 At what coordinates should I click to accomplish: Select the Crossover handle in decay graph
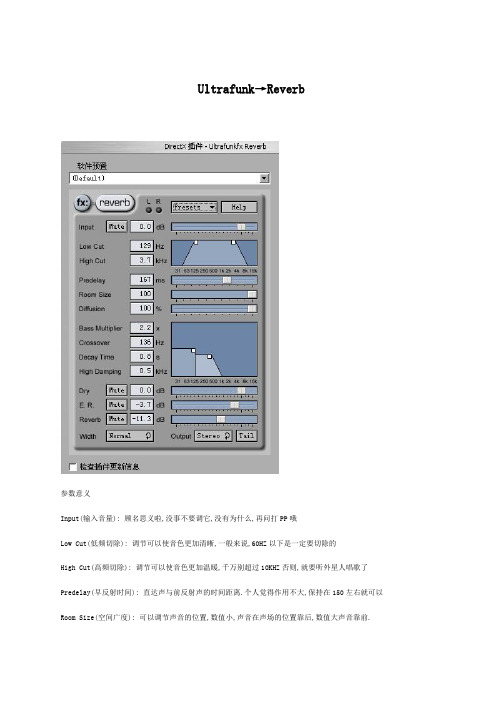pos(193,350)
